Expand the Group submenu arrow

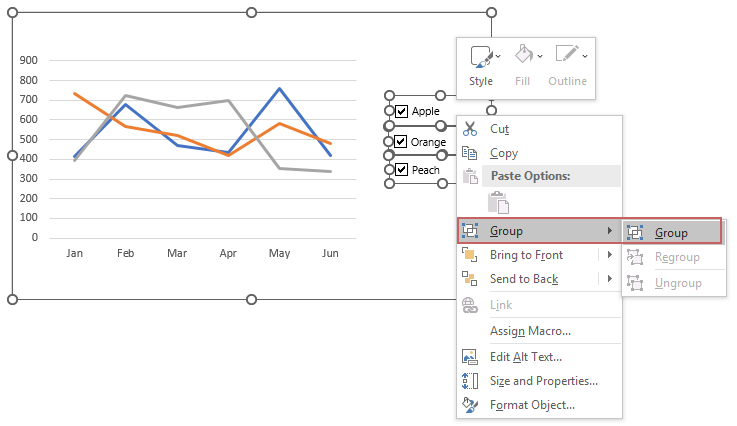pyautogui.click(x=610, y=230)
